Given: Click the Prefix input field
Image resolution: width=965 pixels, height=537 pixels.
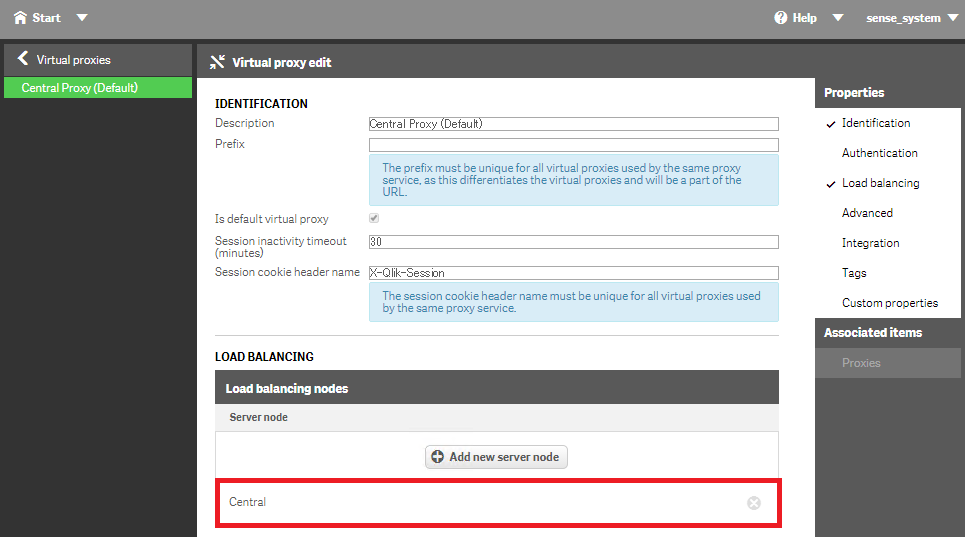Looking at the screenshot, I should (x=573, y=145).
